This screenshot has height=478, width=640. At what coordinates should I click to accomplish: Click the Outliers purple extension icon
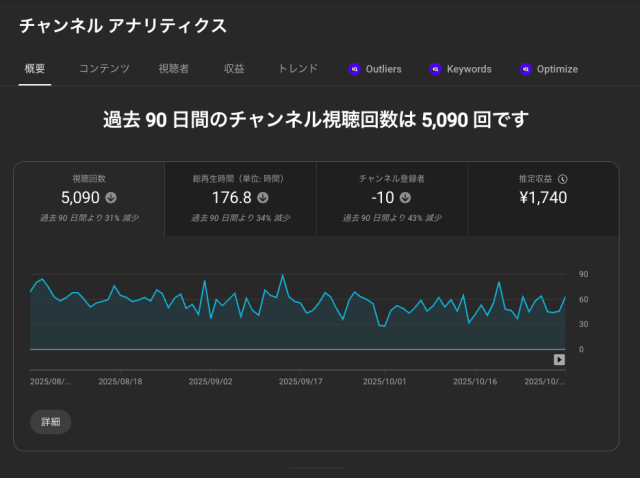(354, 69)
